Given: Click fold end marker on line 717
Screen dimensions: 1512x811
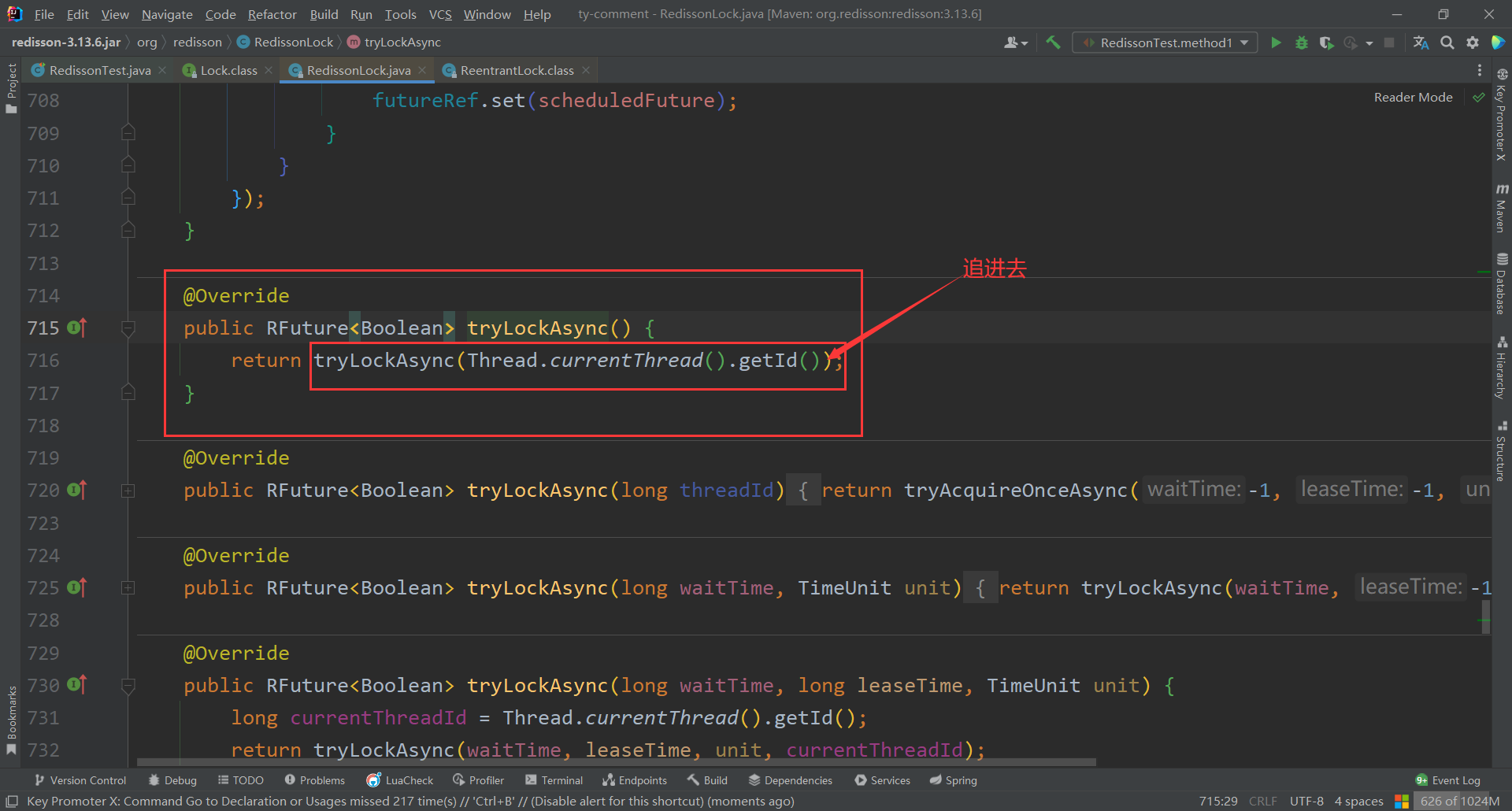Looking at the screenshot, I should pos(128,392).
